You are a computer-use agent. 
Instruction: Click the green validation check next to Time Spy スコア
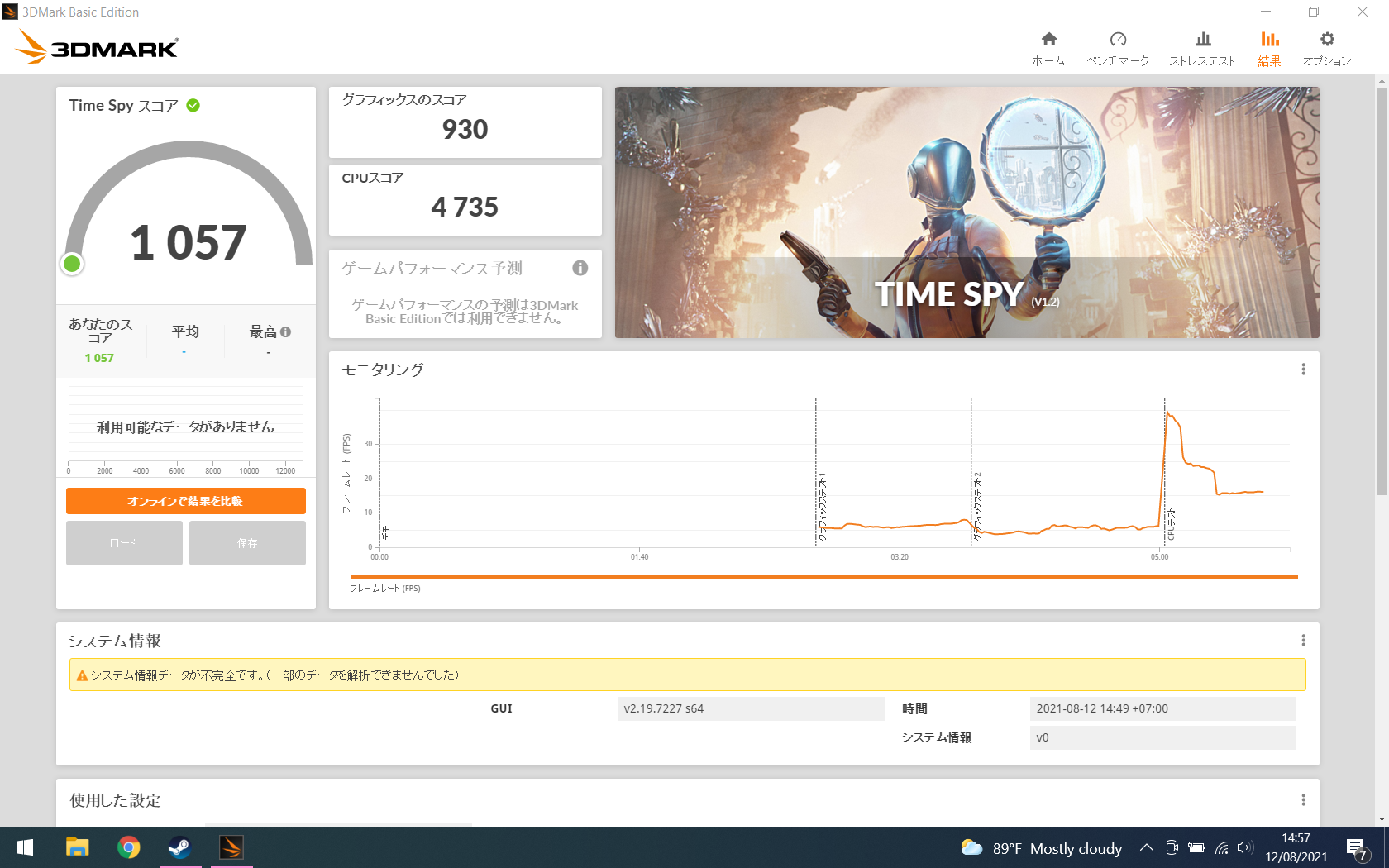193,105
